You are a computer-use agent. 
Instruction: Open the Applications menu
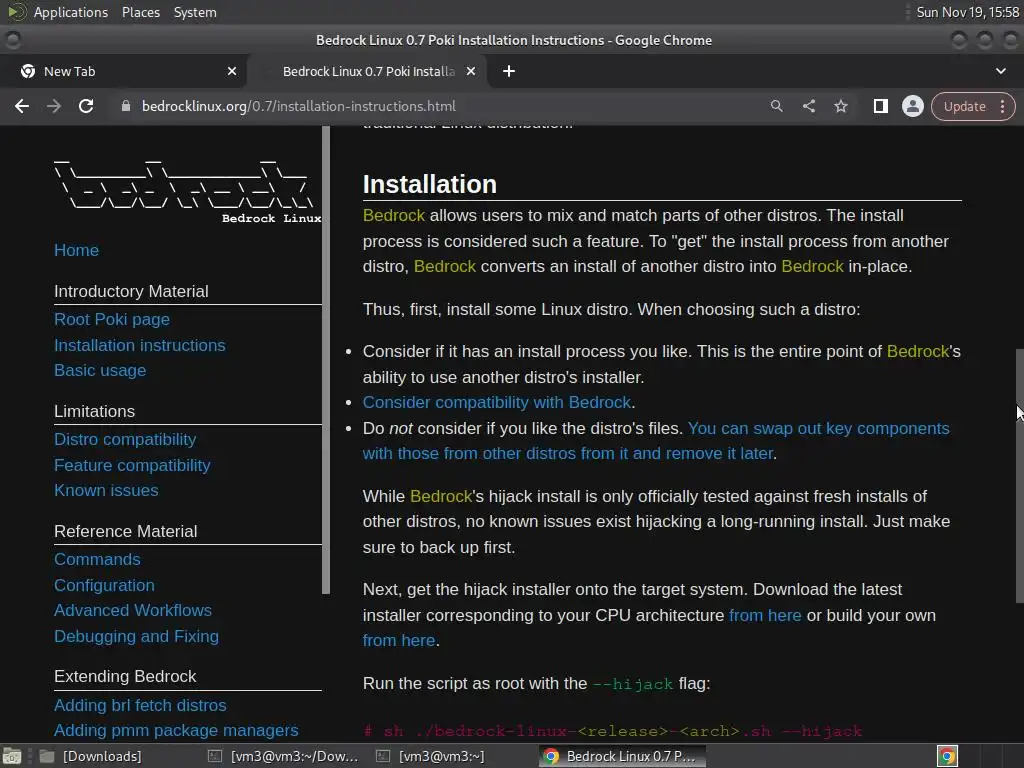71,12
